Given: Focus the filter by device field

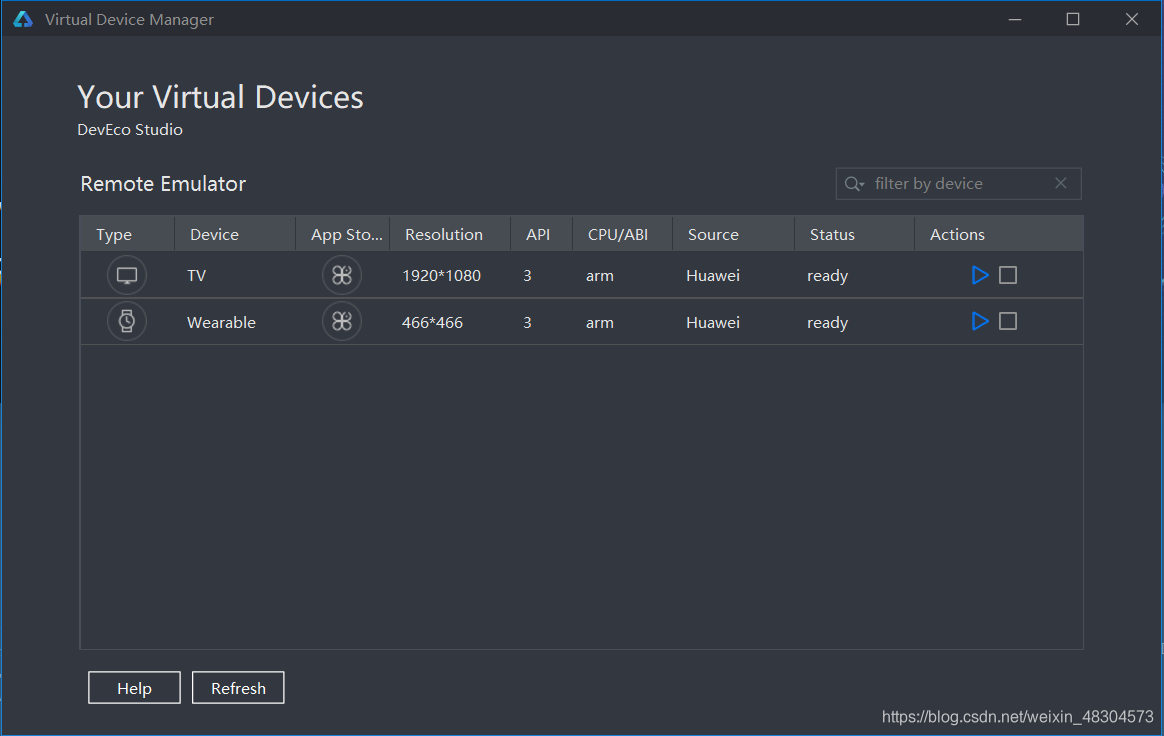Looking at the screenshot, I should [x=958, y=183].
